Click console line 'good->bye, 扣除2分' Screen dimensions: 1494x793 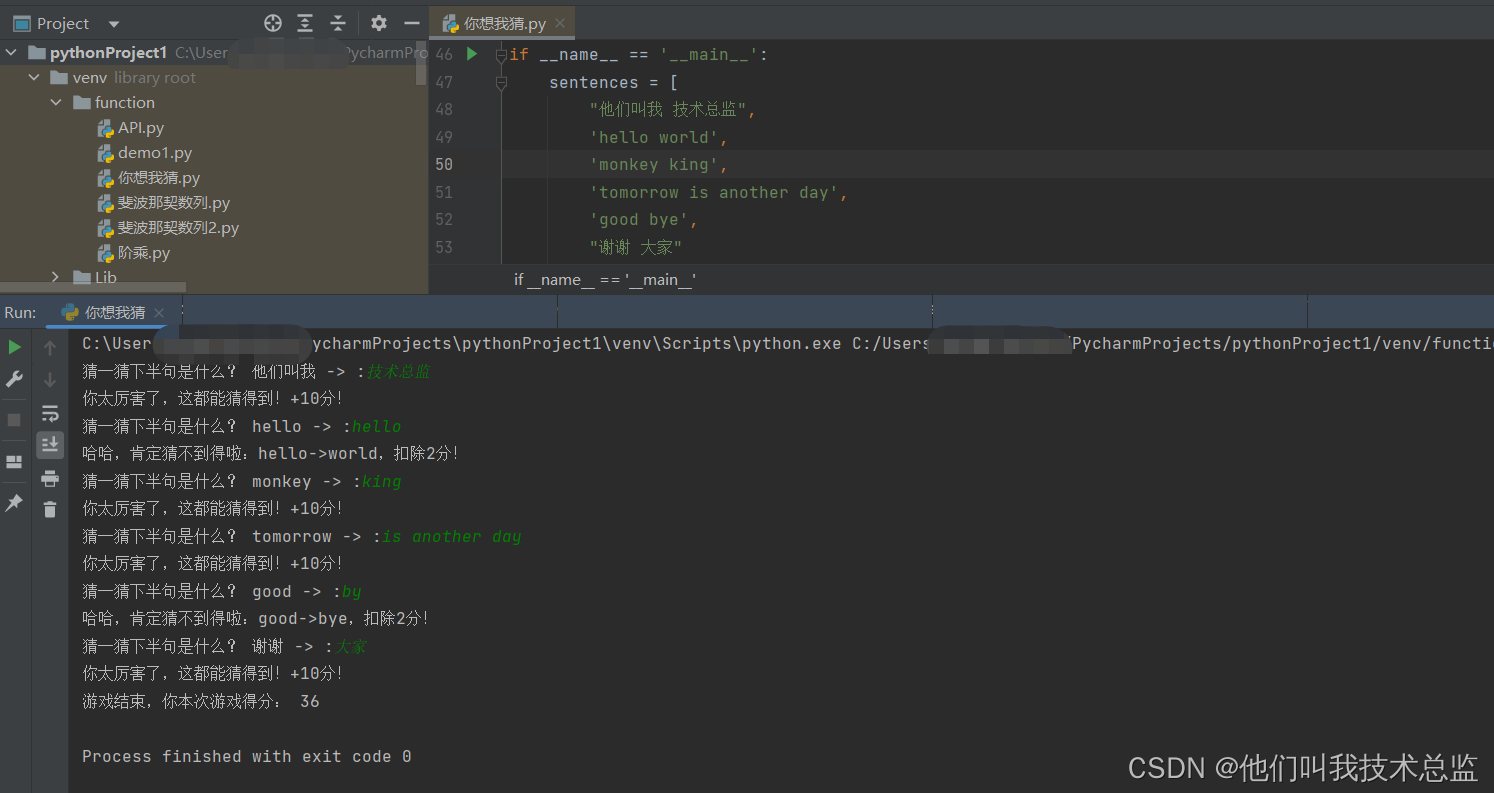click(x=256, y=619)
